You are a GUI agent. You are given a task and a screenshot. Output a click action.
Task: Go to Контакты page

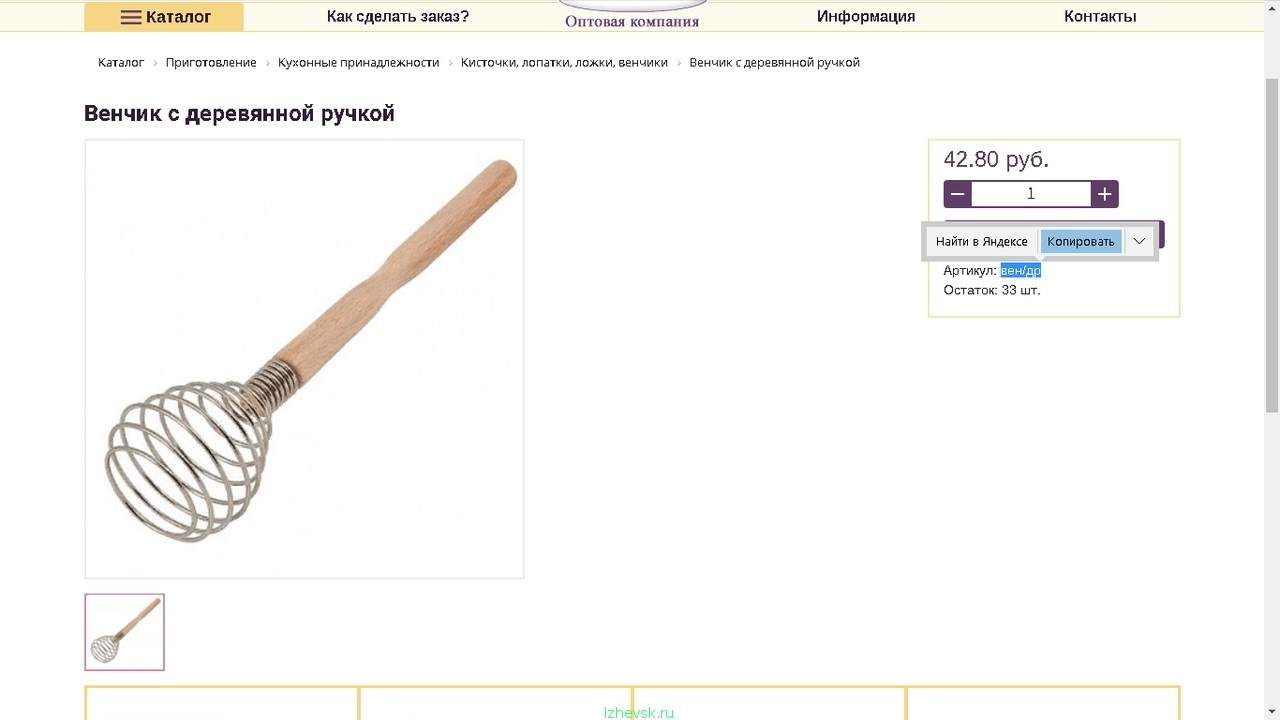[1100, 16]
